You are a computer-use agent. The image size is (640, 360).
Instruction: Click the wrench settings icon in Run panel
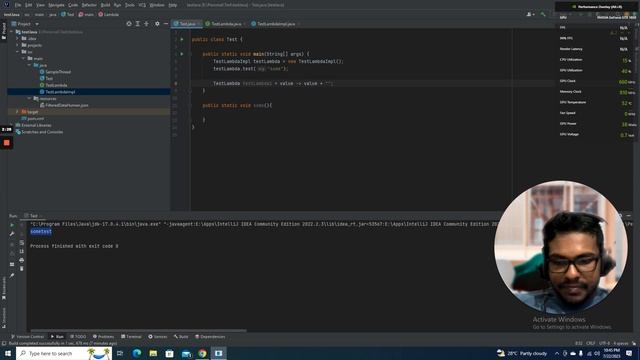coord(12,234)
